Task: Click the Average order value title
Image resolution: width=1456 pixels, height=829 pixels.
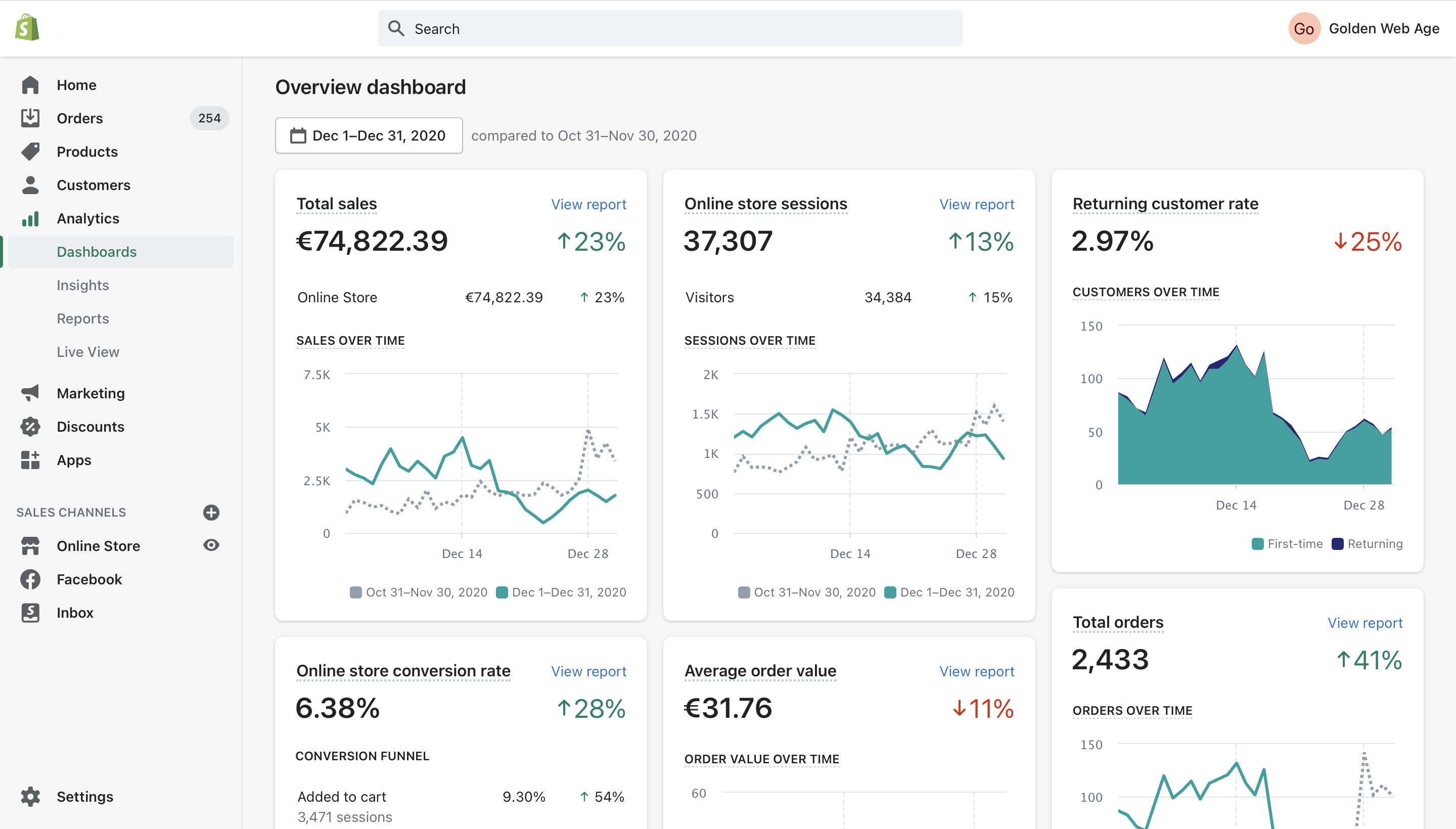Action: [761, 671]
